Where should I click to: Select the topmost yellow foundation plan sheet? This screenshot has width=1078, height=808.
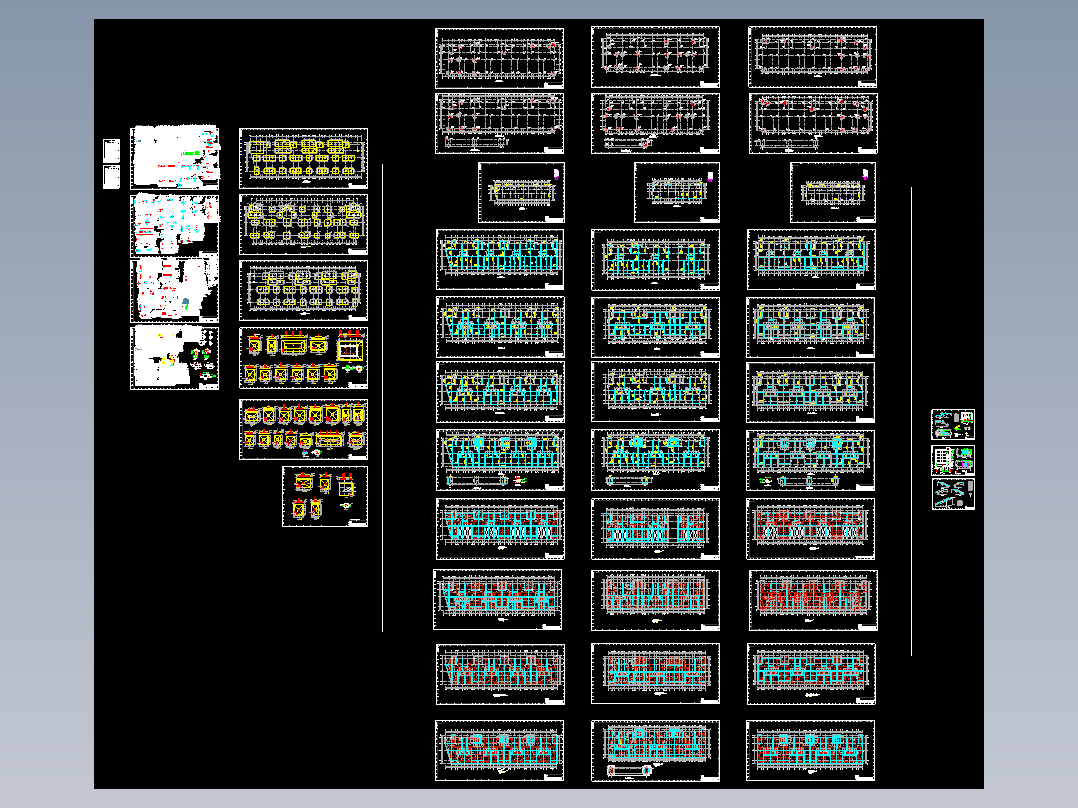[x=303, y=158]
